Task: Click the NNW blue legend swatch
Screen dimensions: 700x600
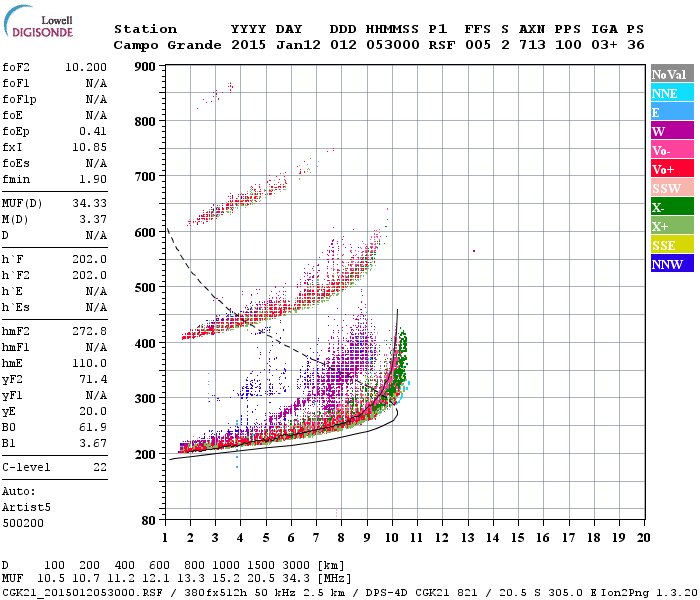Action: point(672,263)
